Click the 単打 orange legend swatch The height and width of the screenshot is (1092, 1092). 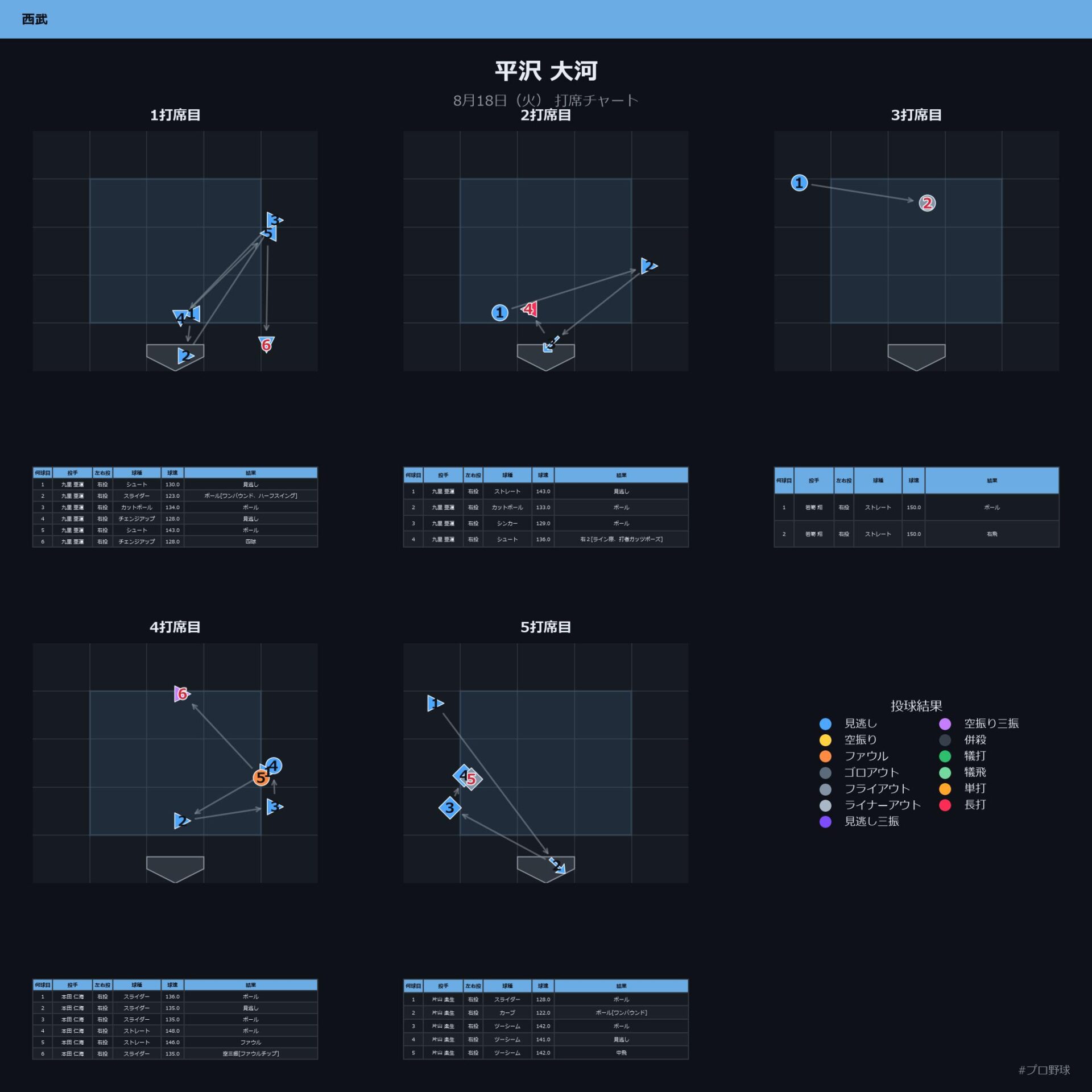[x=945, y=789]
